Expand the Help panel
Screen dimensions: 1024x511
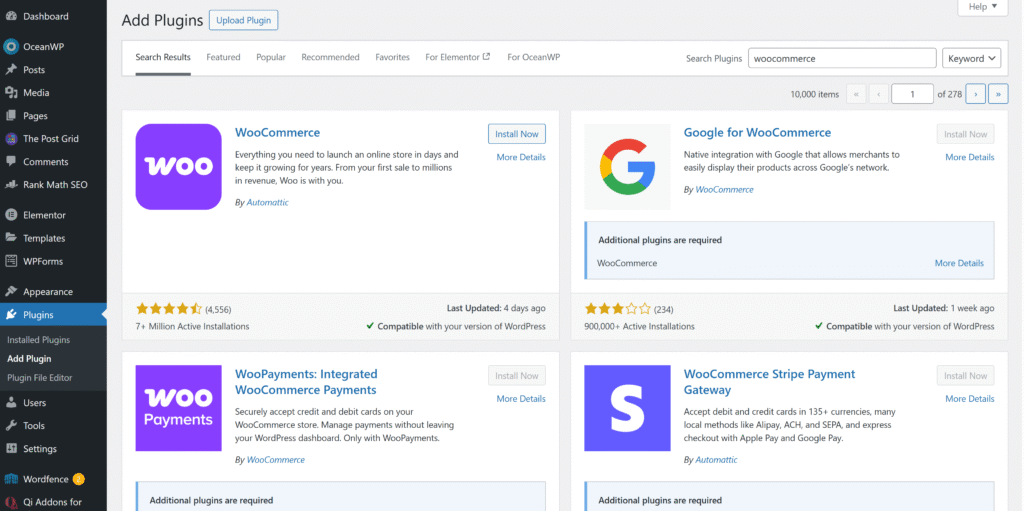[983, 7]
